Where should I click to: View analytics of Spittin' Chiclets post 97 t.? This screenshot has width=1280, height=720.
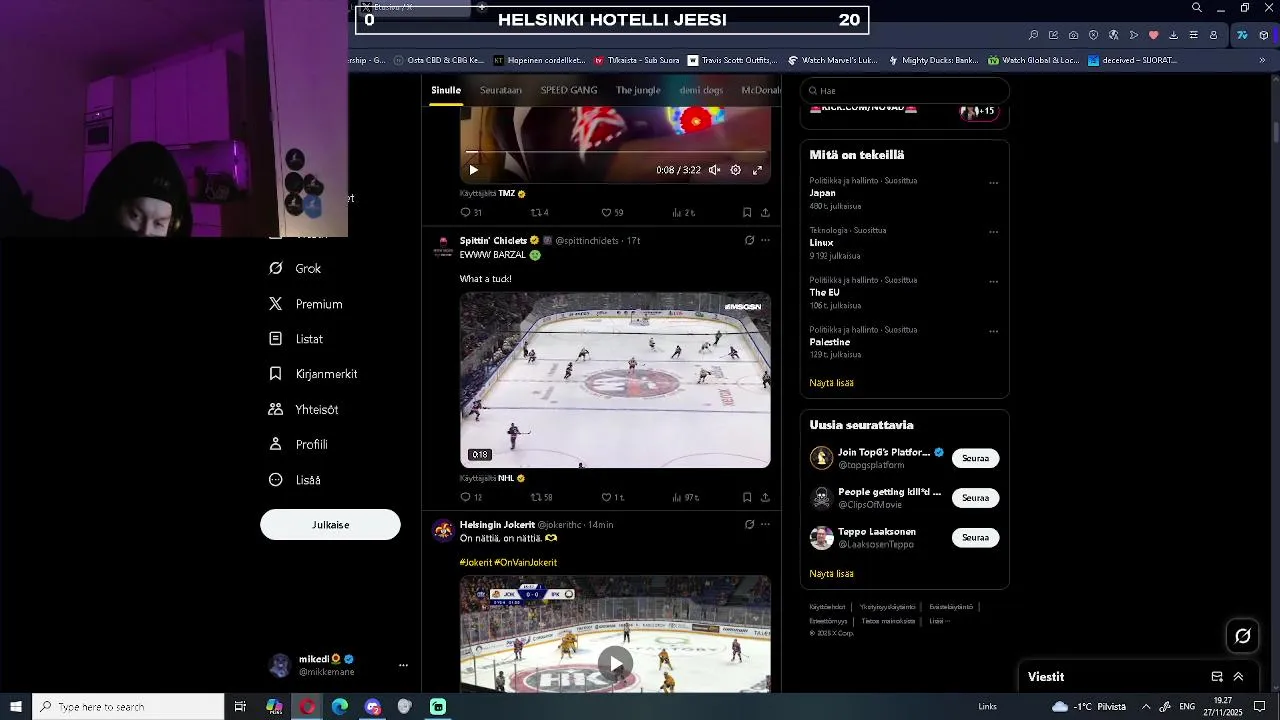[x=685, y=497]
